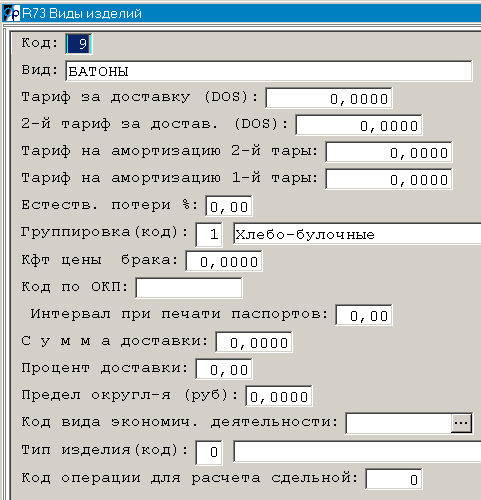
Task: Focus the Тип изделия(код) field with 0
Action: click(x=209, y=452)
